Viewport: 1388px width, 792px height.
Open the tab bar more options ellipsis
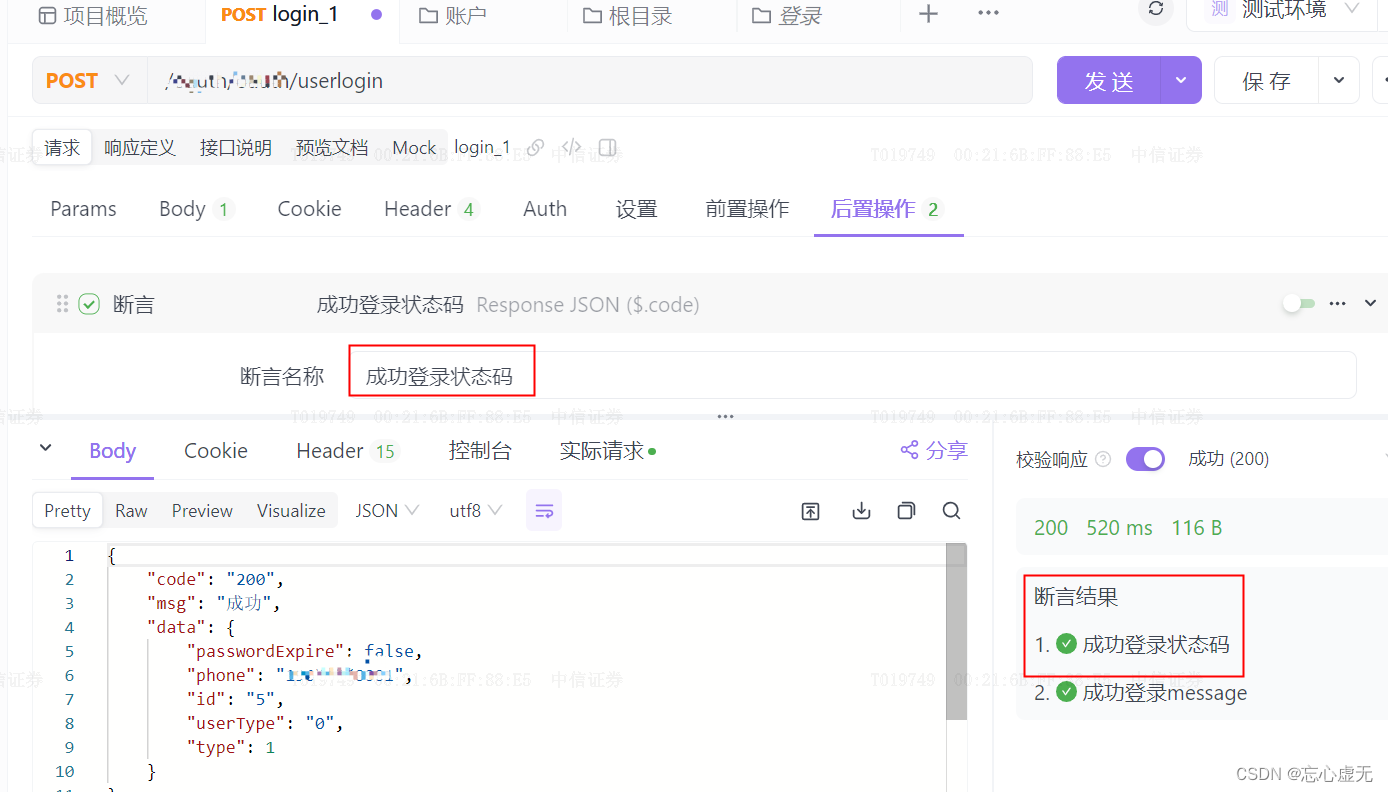988,14
